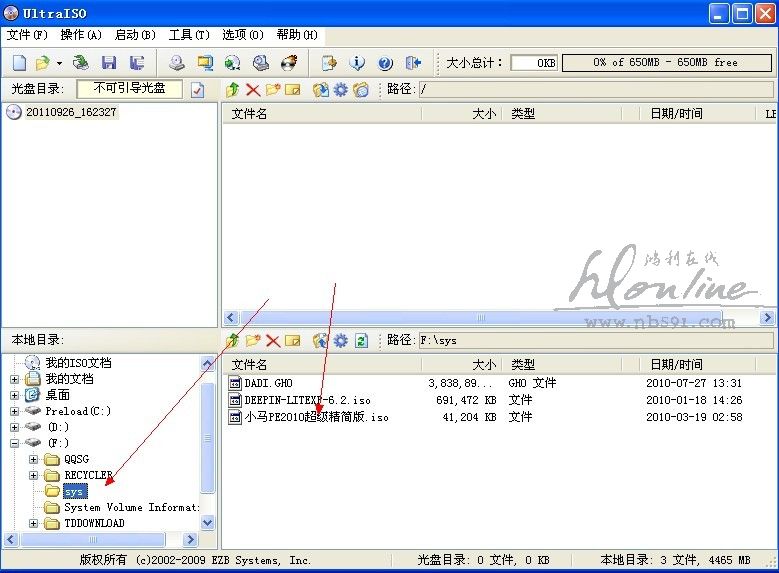The image size is (779, 573).
Task: Select the DEEPIN-LITEXP-6.2.iso file
Action: point(307,400)
